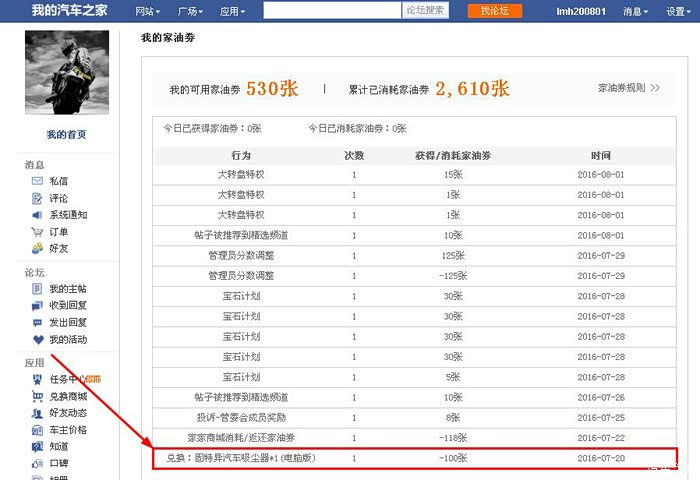Open the 设置 settings dropdown
Screen dimensions: 700x480
point(678,11)
